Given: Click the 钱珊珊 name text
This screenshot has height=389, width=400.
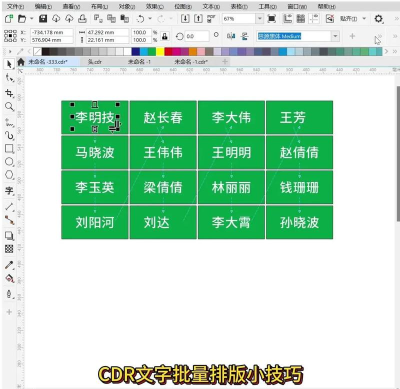Looking at the screenshot, I should click(x=299, y=188).
